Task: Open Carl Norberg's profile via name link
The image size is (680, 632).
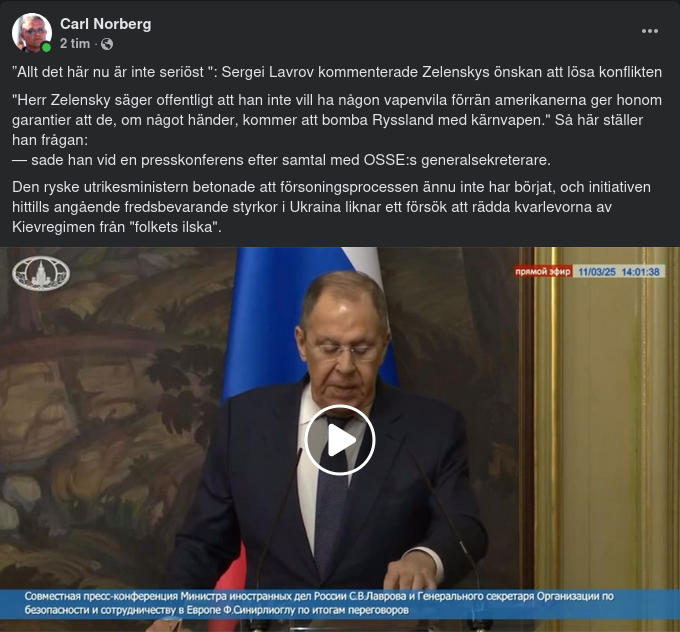Action: [x=105, y=24]
